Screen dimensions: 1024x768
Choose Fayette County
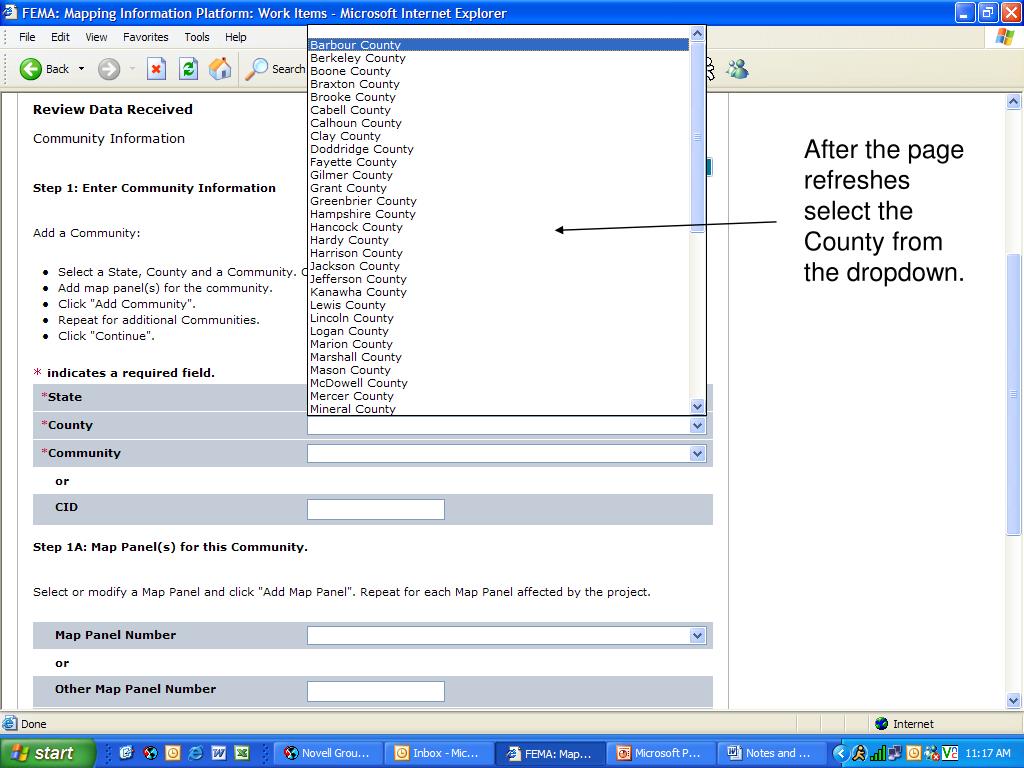(499, 162)
